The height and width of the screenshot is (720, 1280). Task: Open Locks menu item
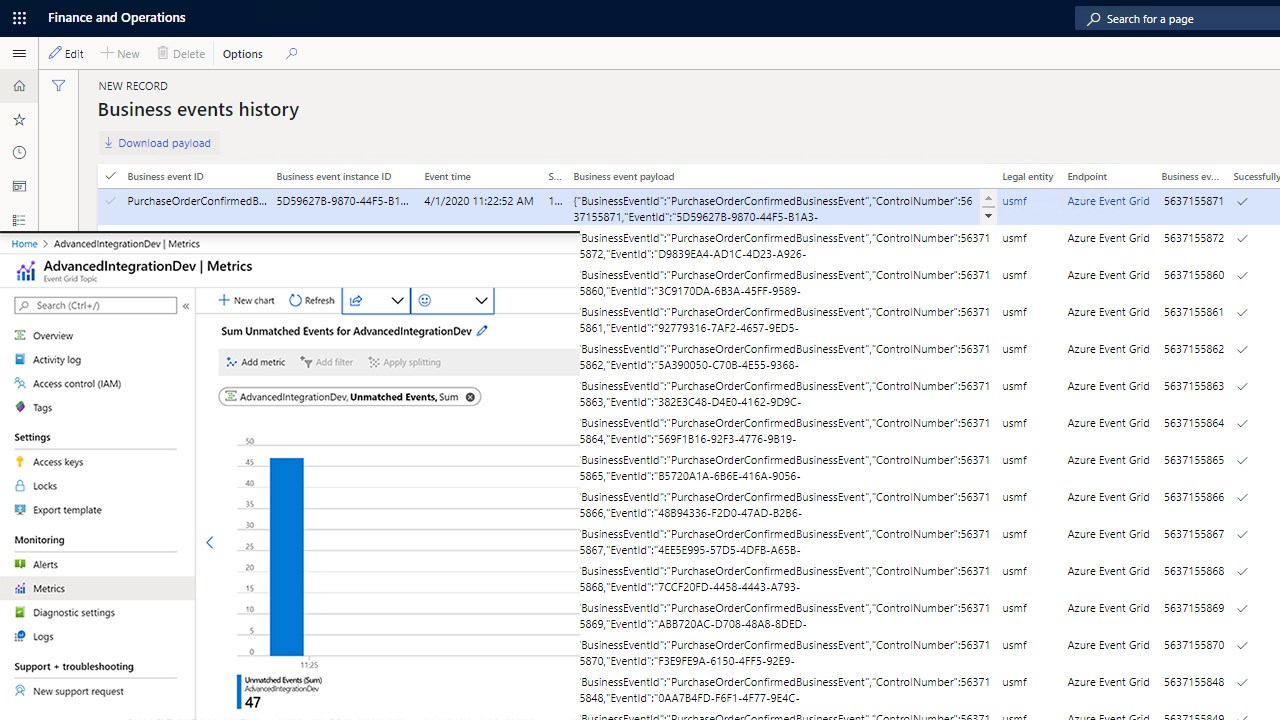[45, 486]
